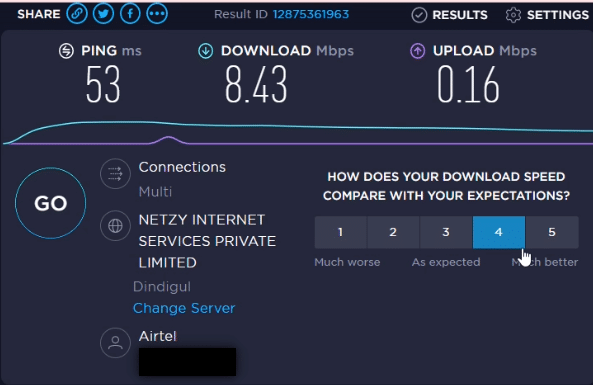593x385 pixels.
Task: Rate download speed as 1
Action: tap(340, 232)
